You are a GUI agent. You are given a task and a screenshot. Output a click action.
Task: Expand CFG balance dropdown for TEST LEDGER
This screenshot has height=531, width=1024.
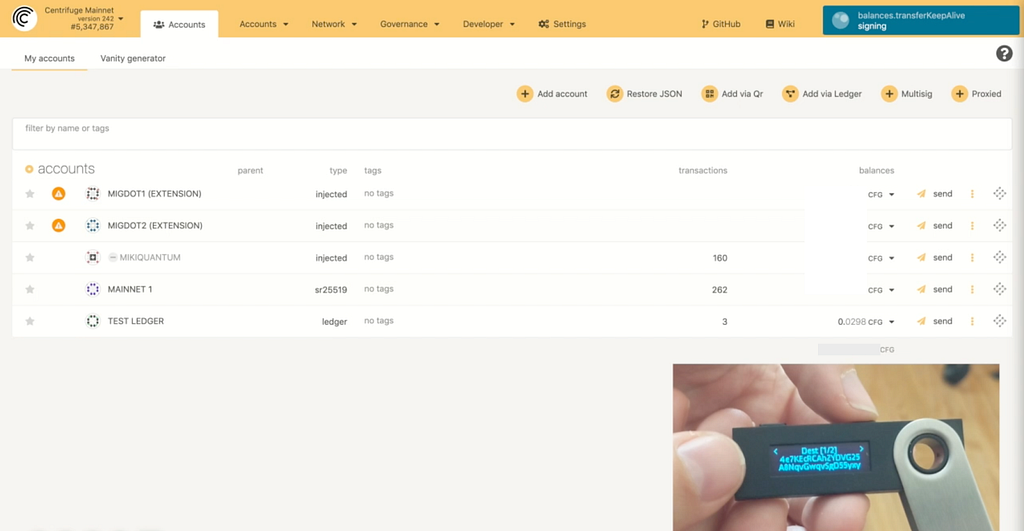pos(891,322)
